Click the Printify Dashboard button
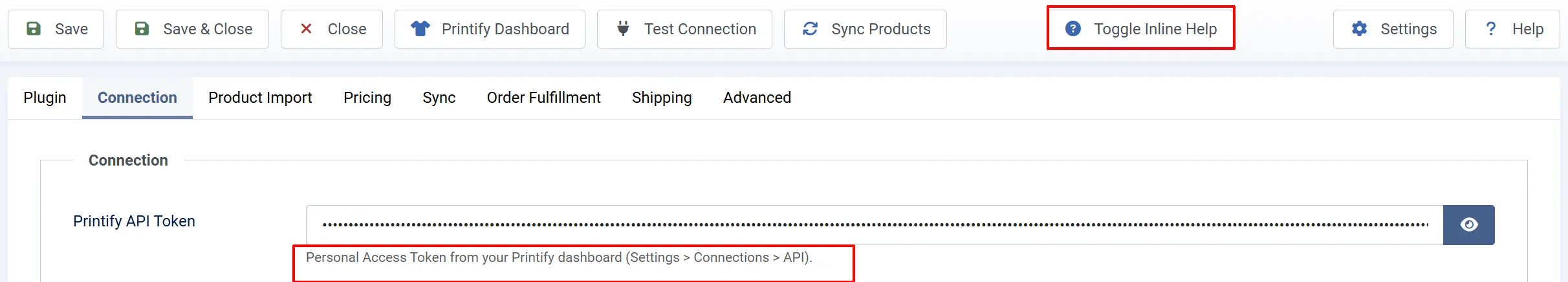Screen dimensions: 1568x282 tap(490, 29)
